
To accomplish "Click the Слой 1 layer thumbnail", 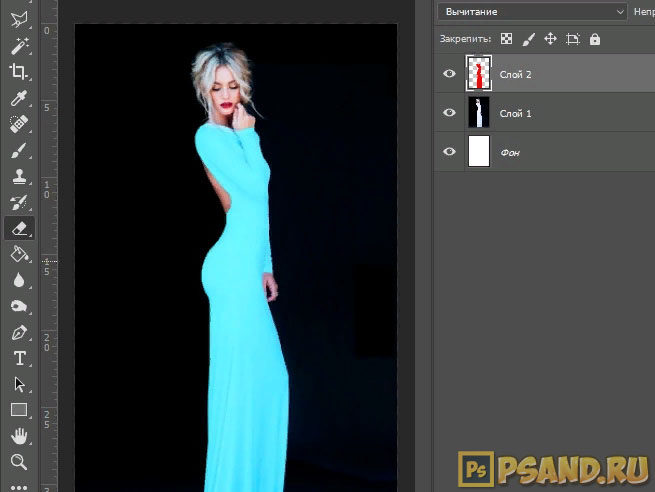I will tap(479, 112).
